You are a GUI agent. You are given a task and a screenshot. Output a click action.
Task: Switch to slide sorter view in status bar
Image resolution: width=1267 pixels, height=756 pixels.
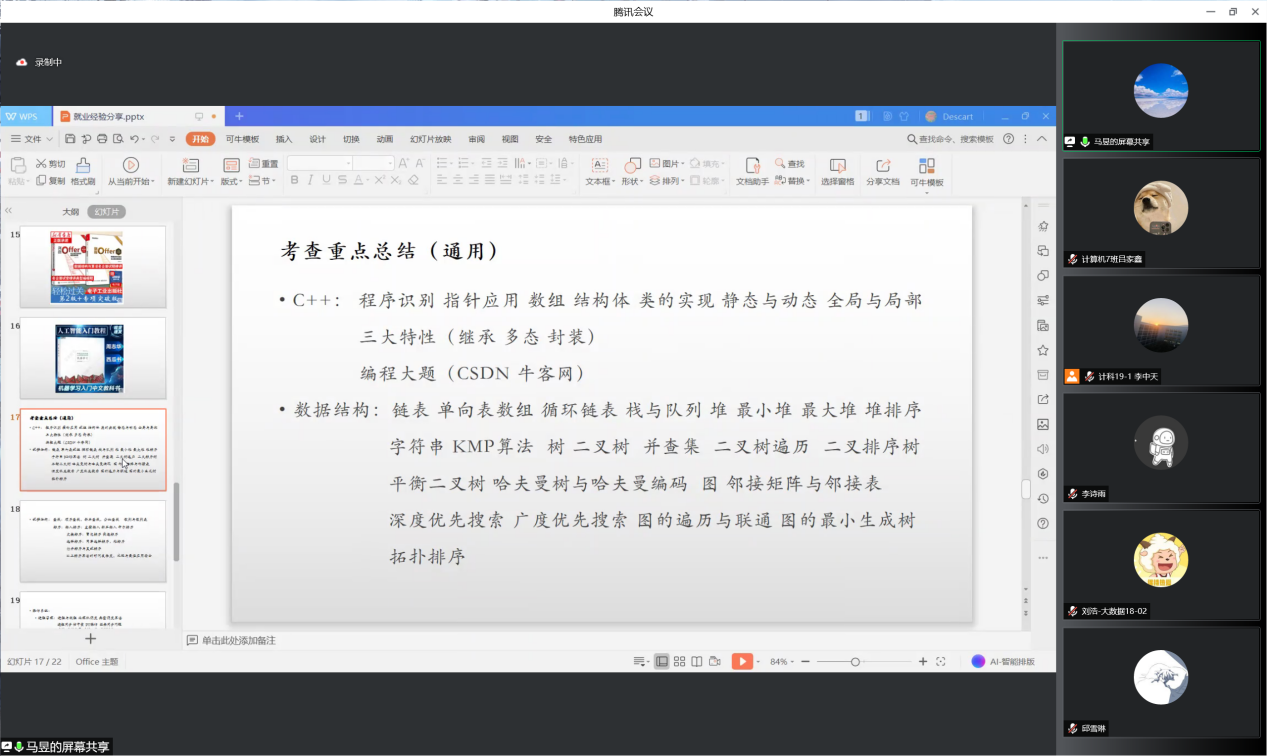[x=679, y=662]
